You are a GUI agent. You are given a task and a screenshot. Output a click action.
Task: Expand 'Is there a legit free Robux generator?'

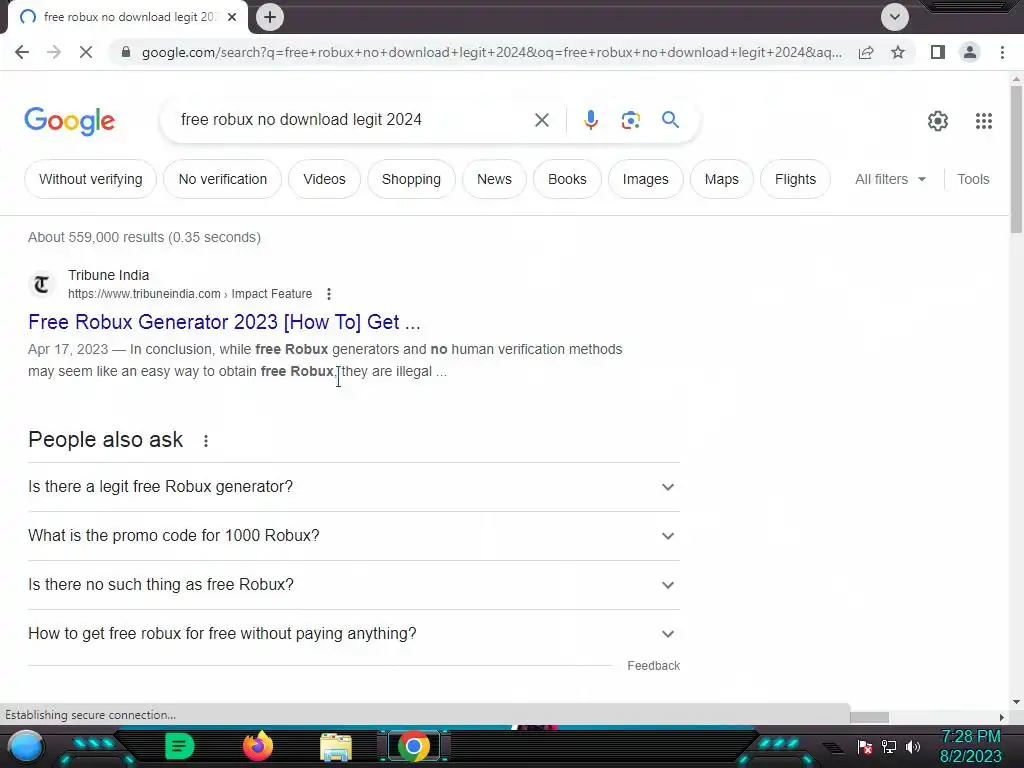pyautogui.click(x=353, y=487)
